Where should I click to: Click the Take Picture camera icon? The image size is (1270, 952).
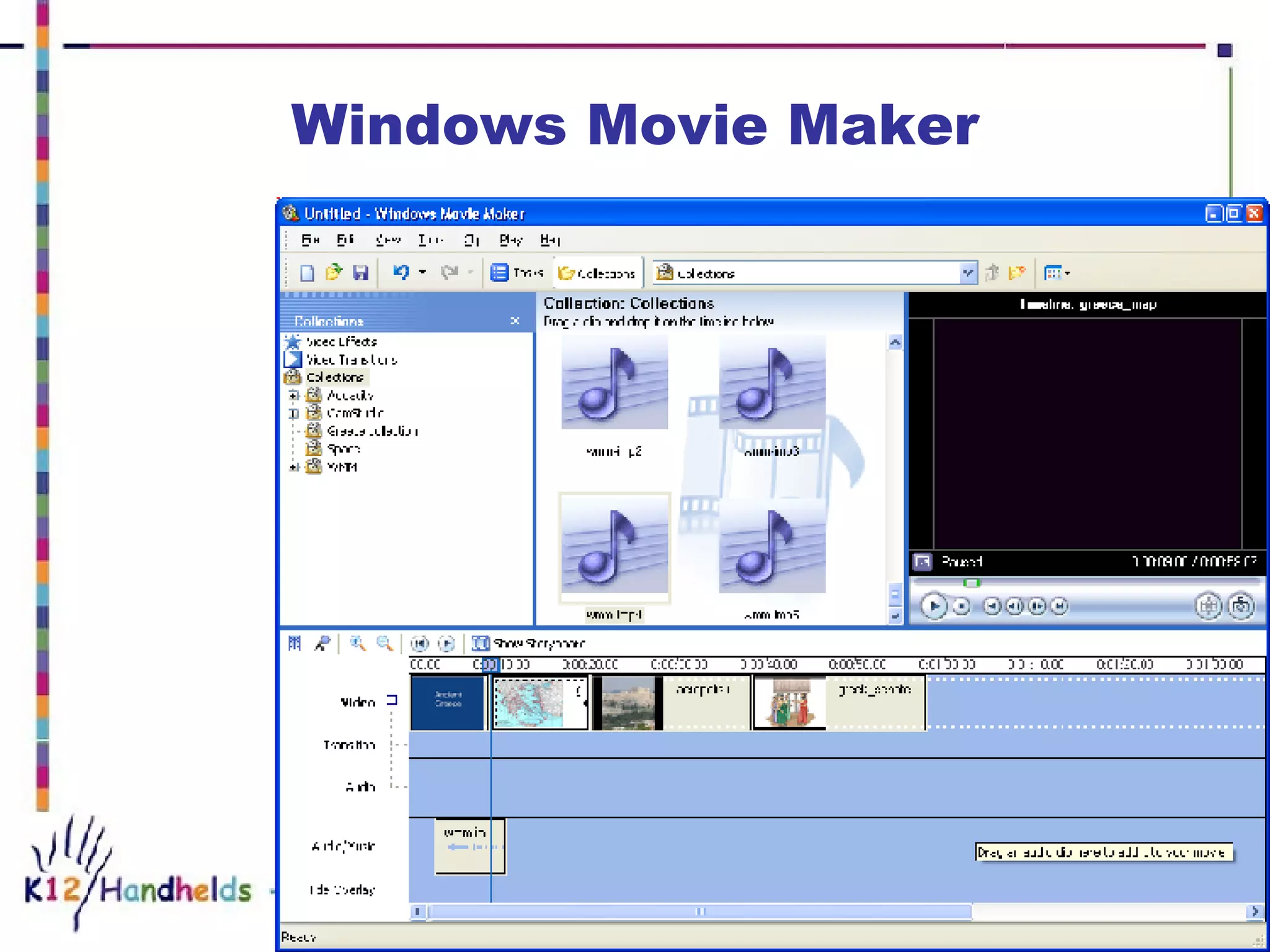[x=1241, y=606]
